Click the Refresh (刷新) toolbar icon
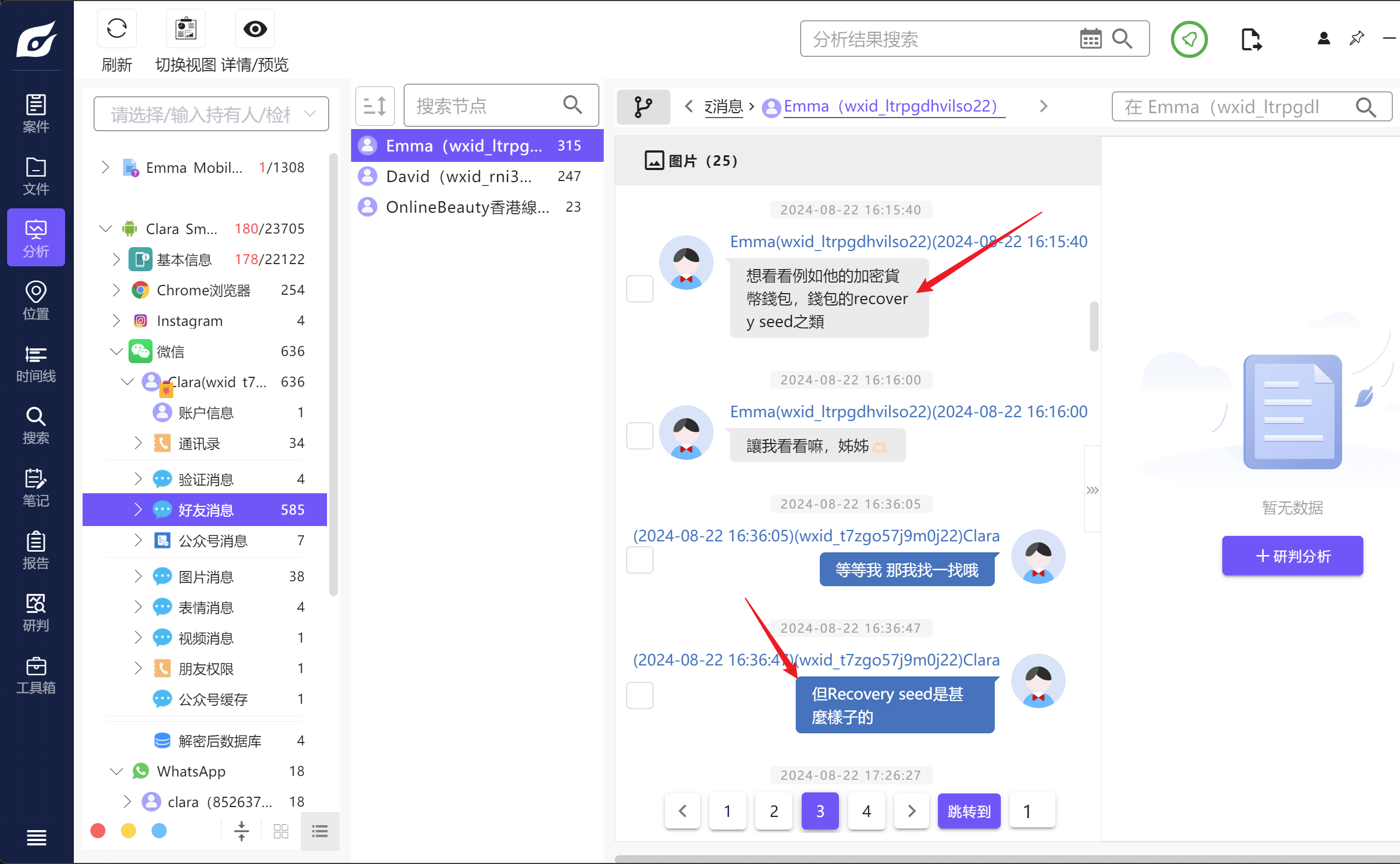The width and height of the screenshot is (1400, 864). 116,29
